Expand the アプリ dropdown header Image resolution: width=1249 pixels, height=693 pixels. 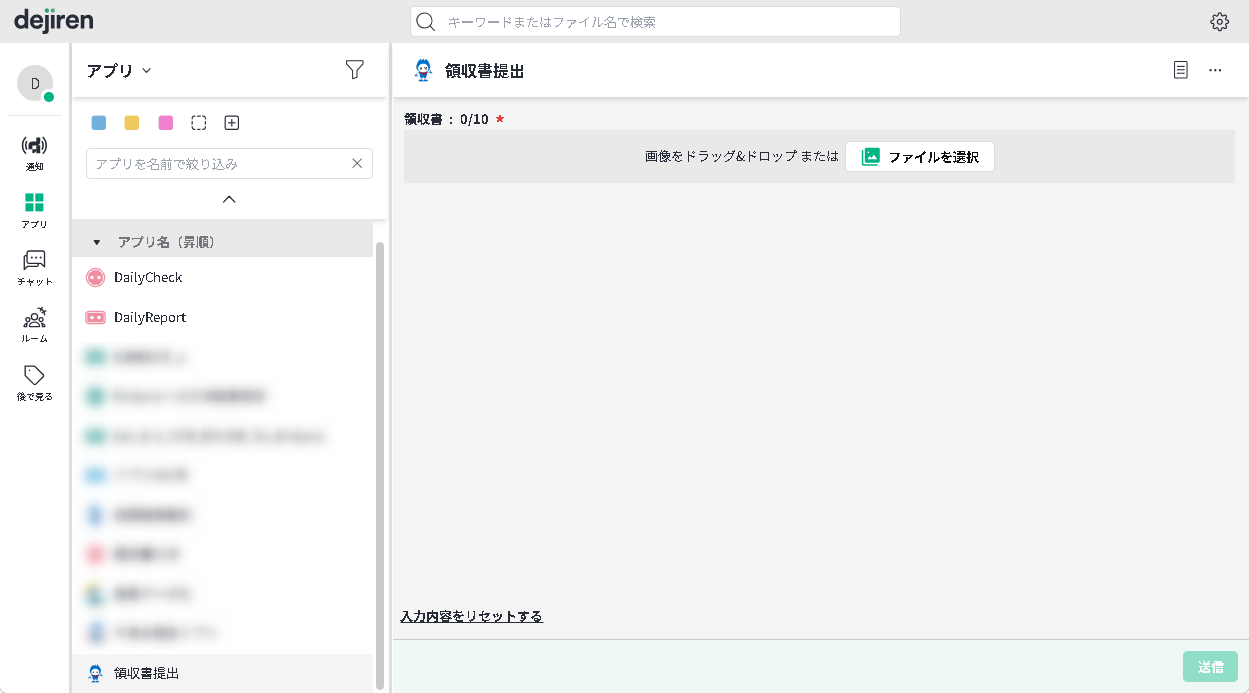(x=119, y=70)
